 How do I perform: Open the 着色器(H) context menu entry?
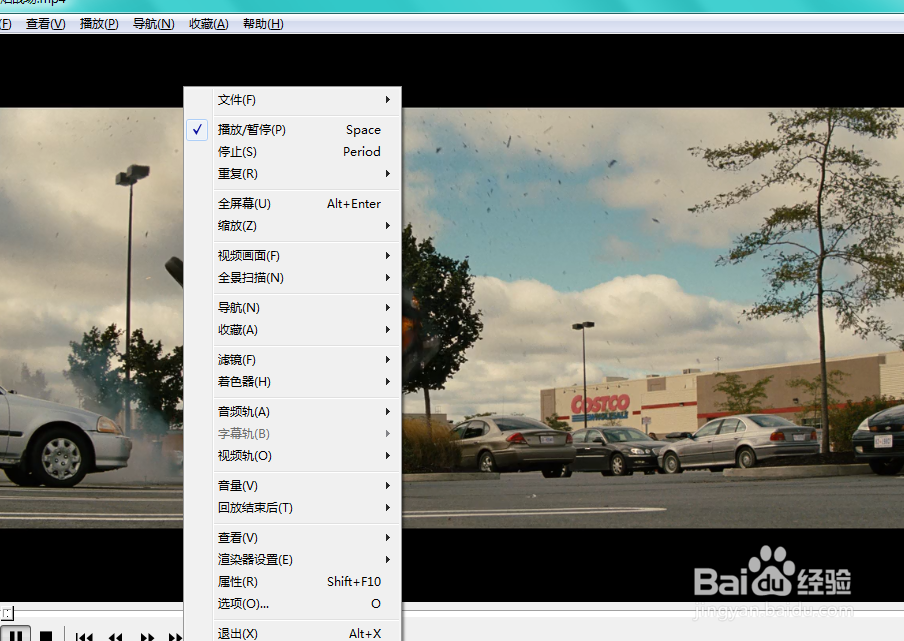pyautogui.click(x=293, y=382)
